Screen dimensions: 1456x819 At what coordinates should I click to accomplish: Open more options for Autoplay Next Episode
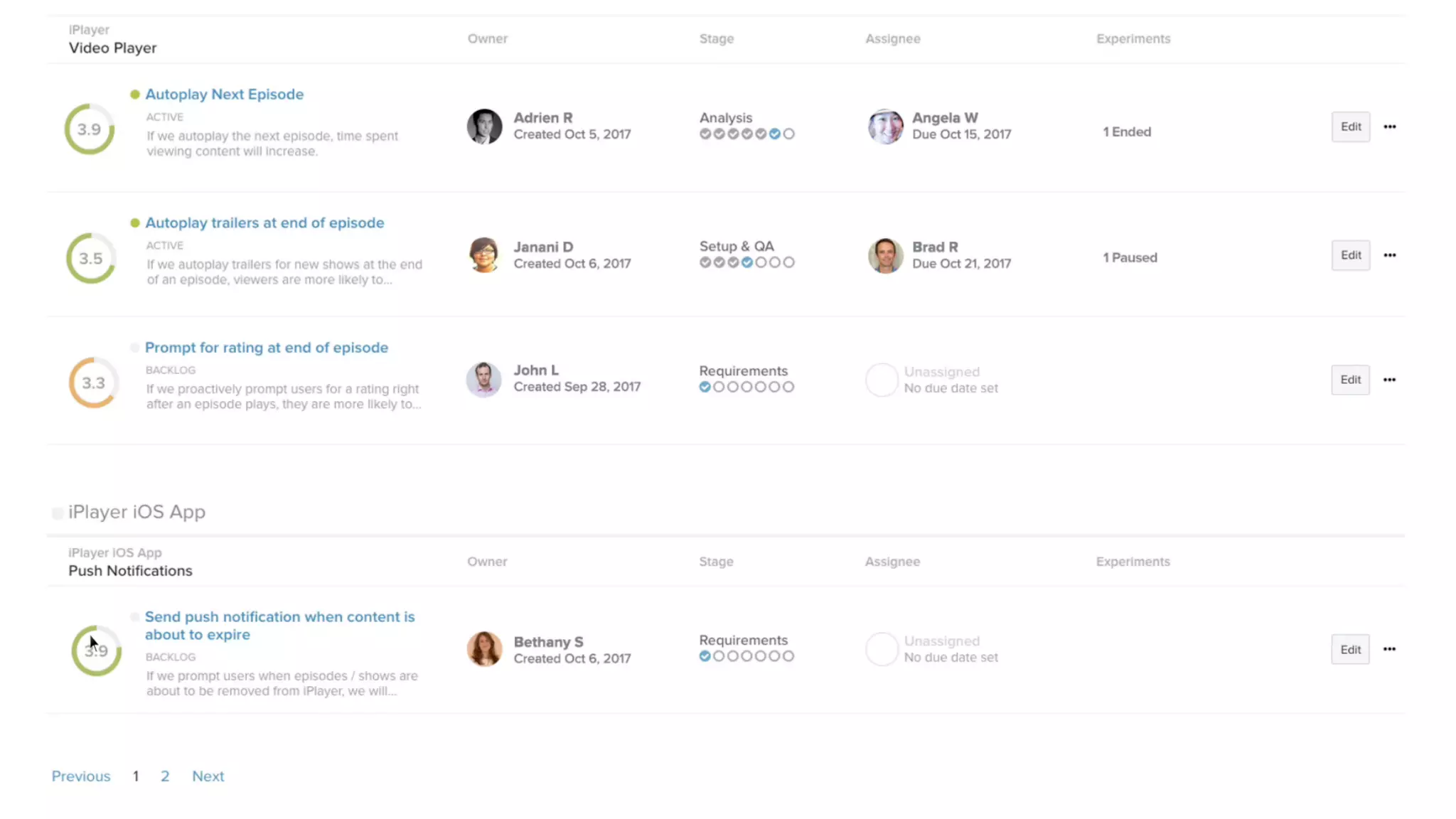(x=1389, y=127)
